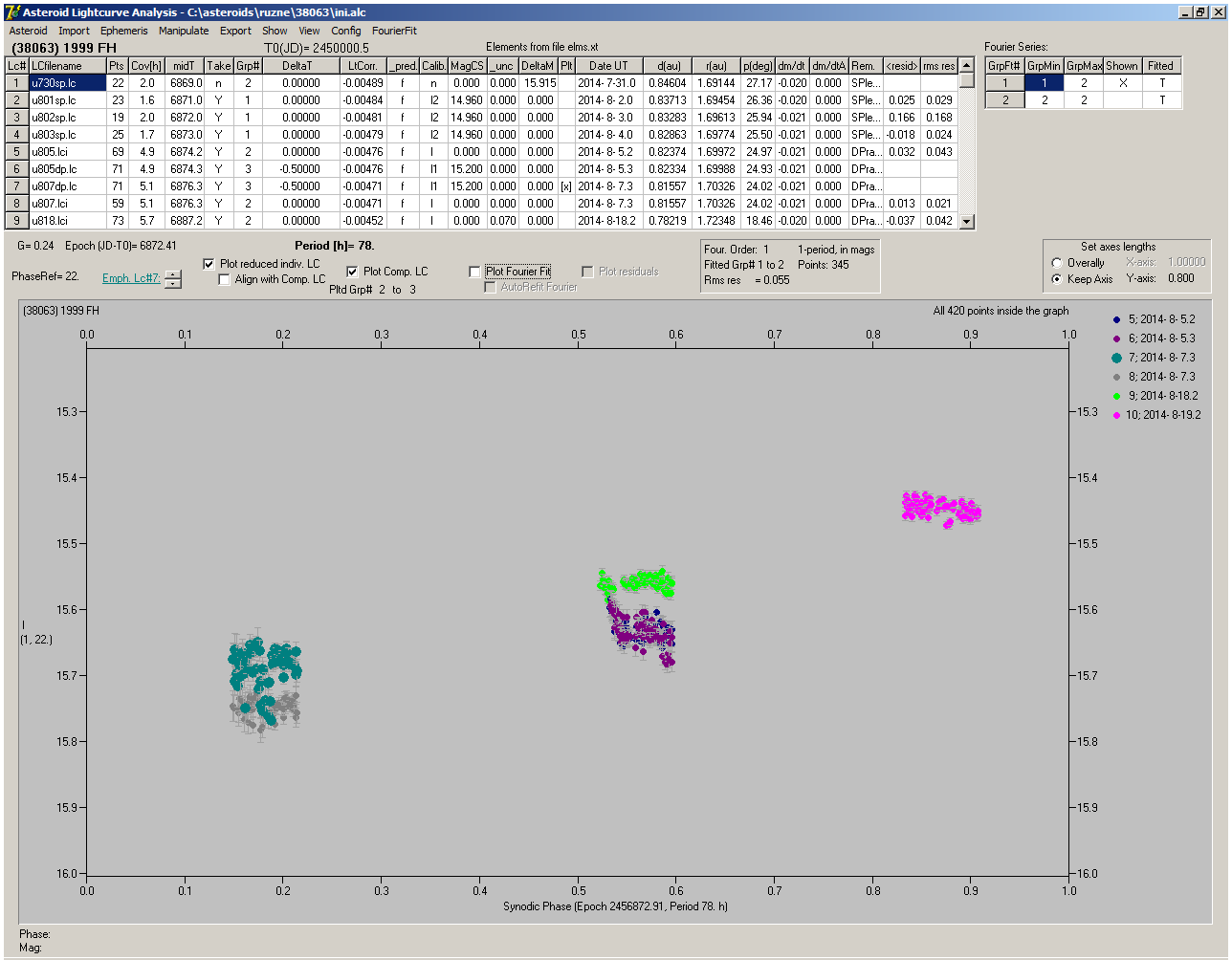Click MagCS value 15.200 in row 7
This screenshot has width=1232, height=960.
click(466, 186)
